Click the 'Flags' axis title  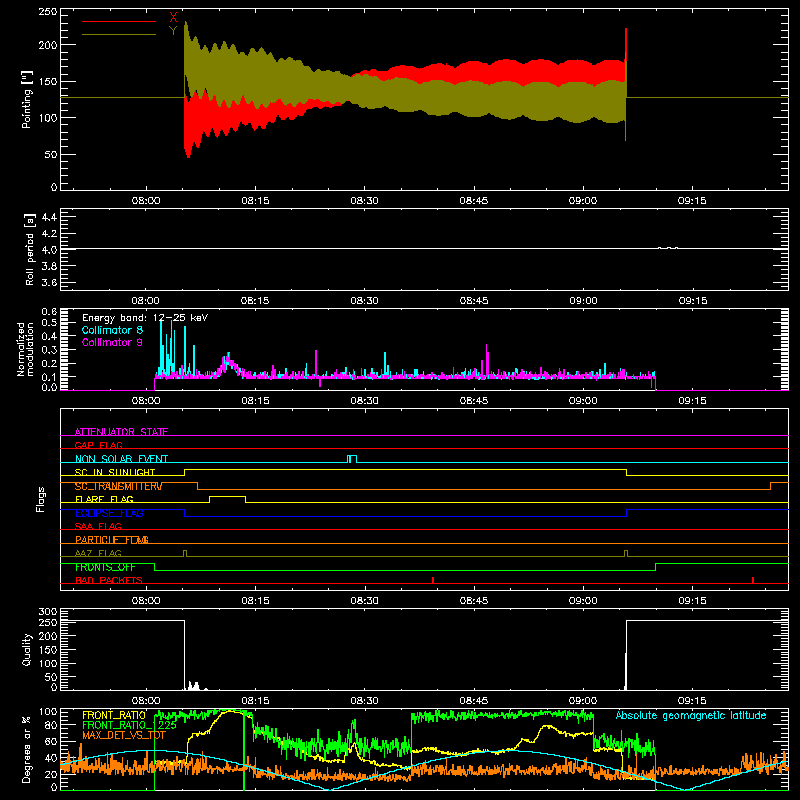pyautogui.click(x=40, y=499)
